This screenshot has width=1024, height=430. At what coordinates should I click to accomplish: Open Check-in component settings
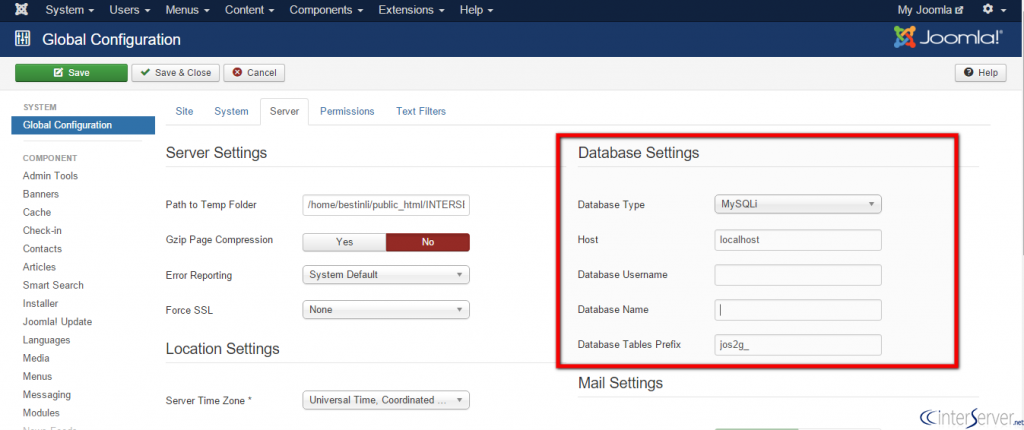coord(41,231)
